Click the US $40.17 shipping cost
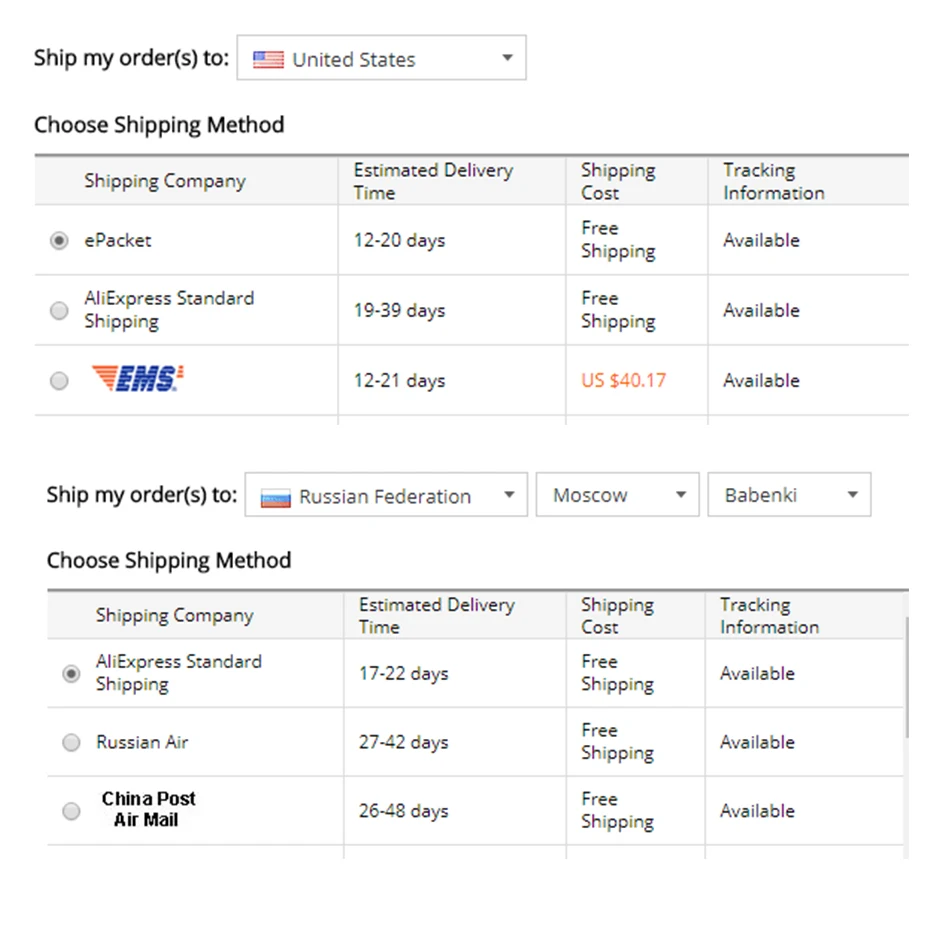This screenshot has width=930, height=930. point(623,381)
